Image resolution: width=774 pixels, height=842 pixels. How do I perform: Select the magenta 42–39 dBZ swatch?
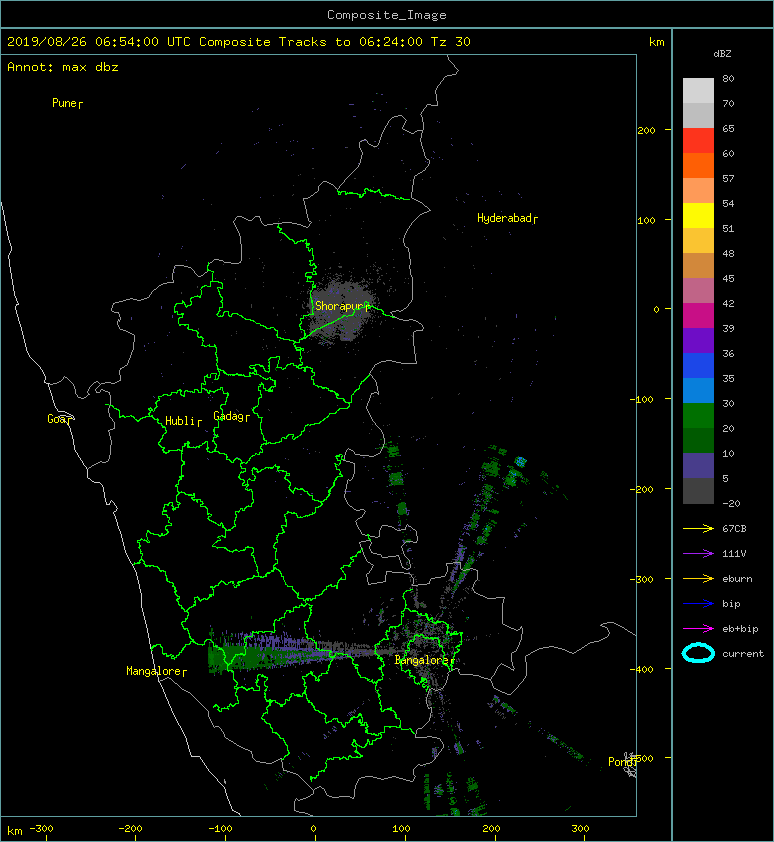click(x=698, y=315)
